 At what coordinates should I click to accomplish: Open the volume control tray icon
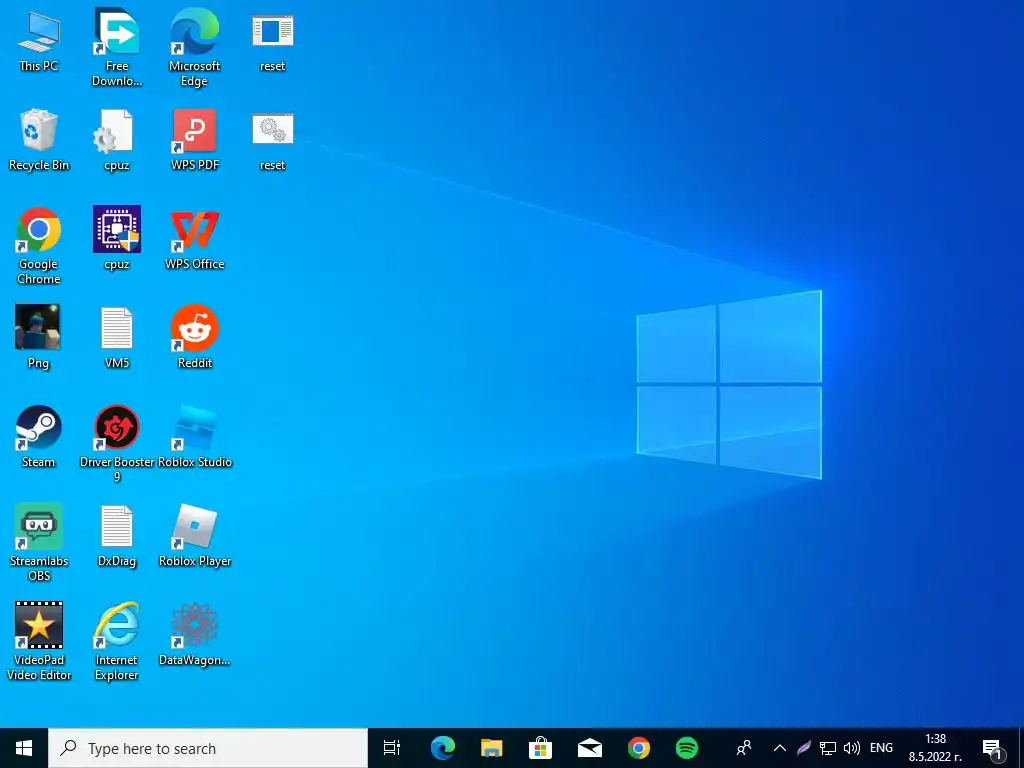(x=852, y=748)
